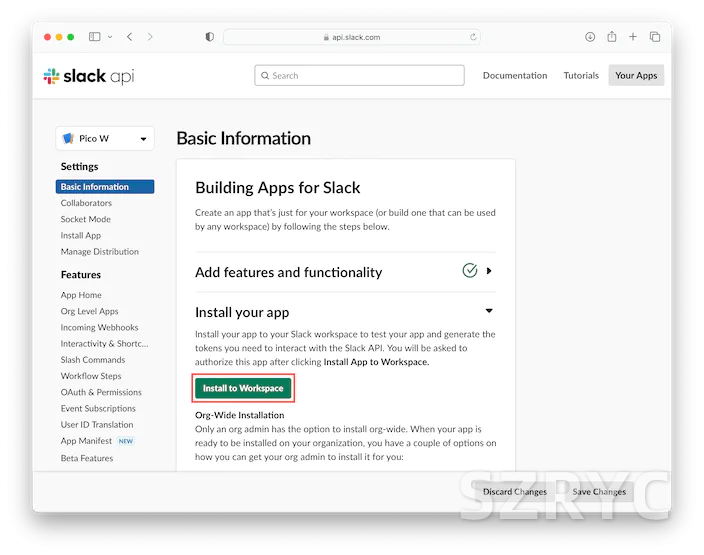
Task: Open OAuth & Permissions in sidebar
Action: point(101,392)
